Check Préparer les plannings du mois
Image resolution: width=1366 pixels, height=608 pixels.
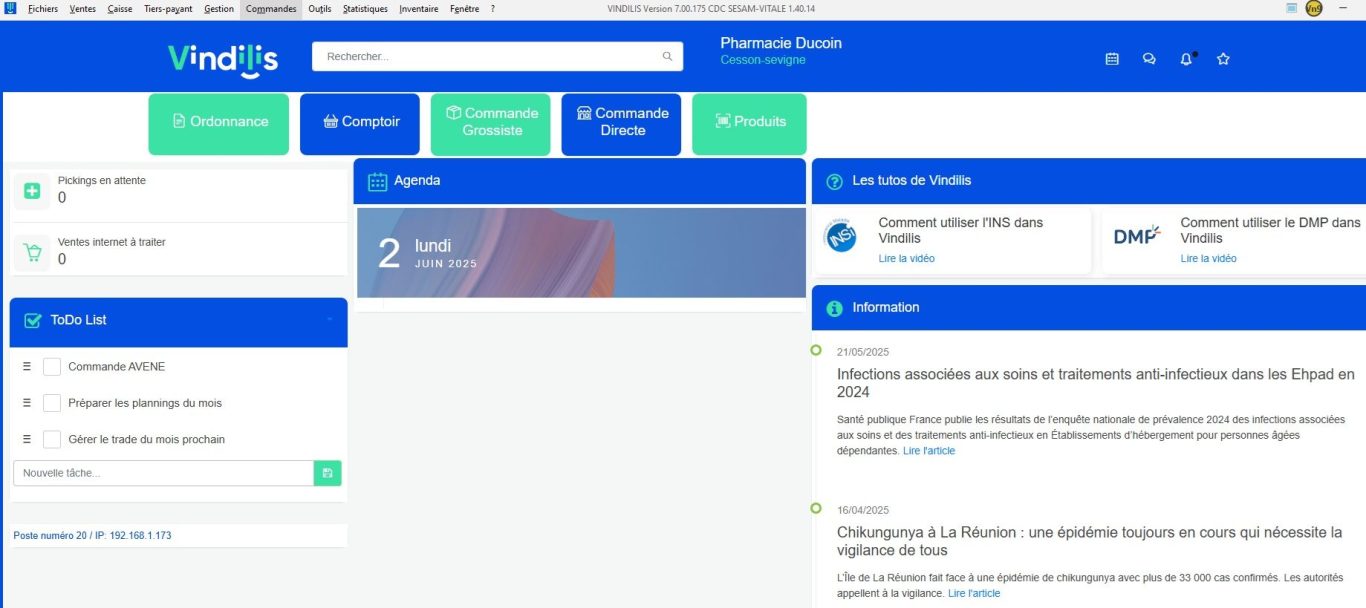[x=52, y=403]
